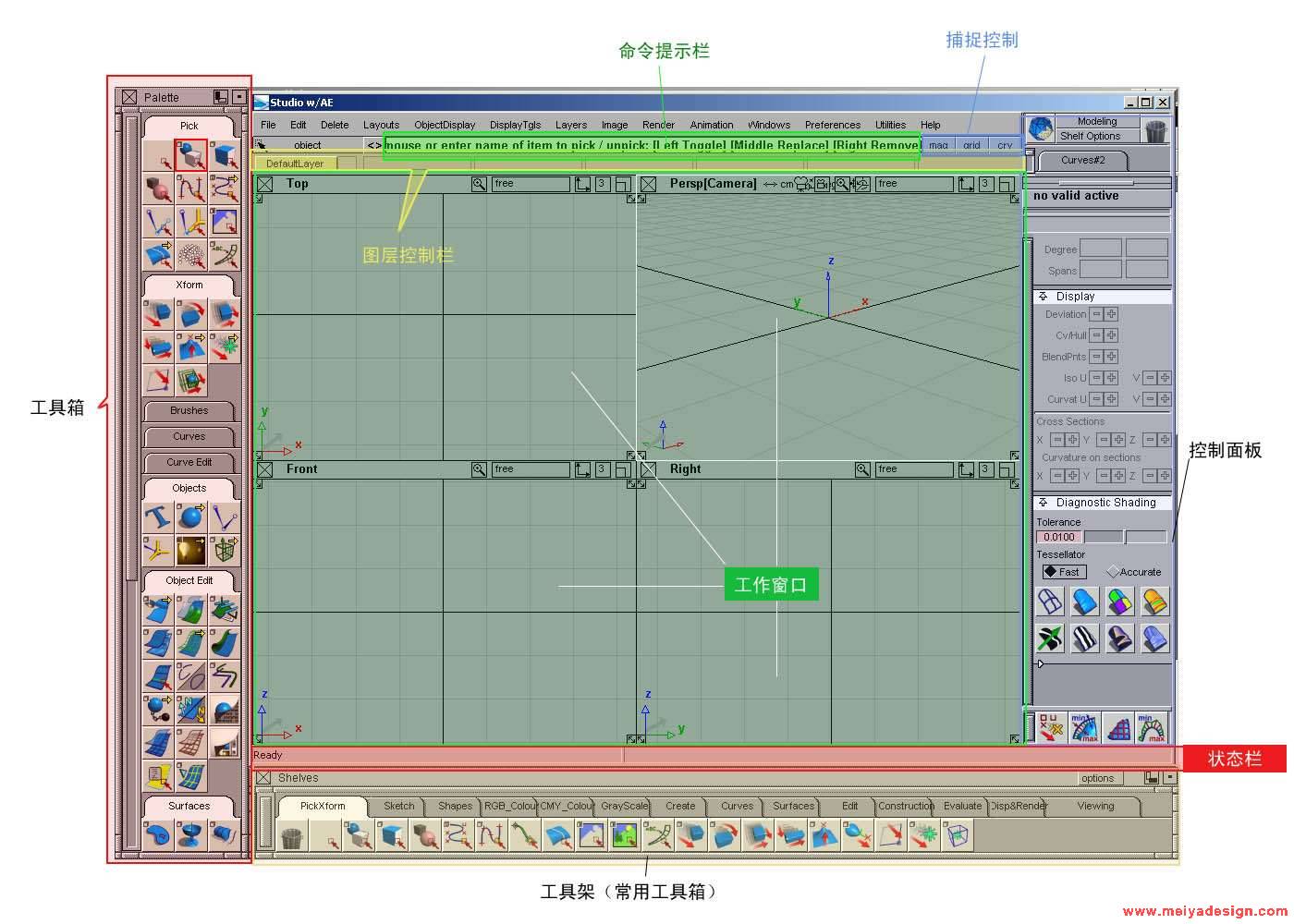Click the Shelves options button
This screenshot has height=924, width=1294.
pos(1097,778)
